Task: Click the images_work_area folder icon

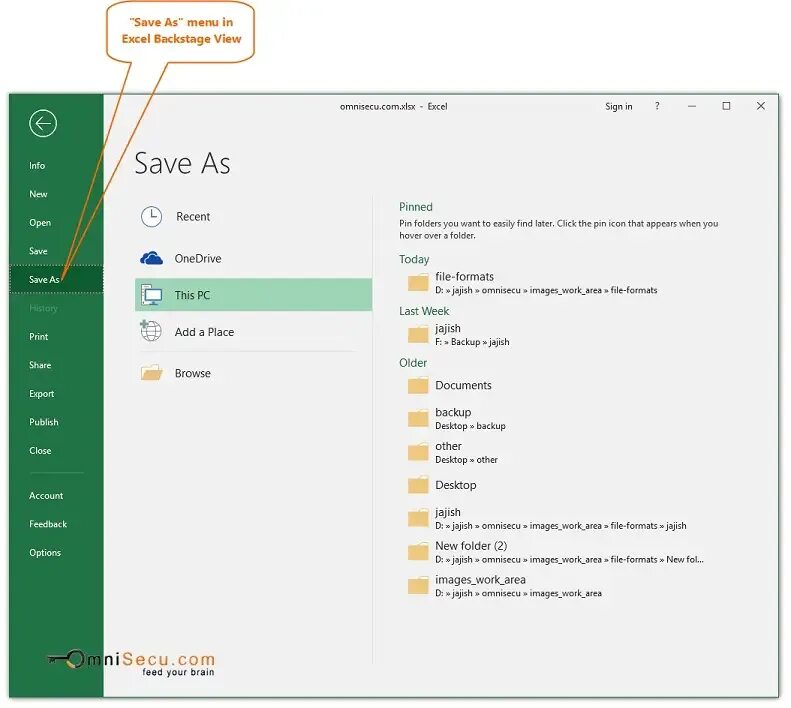Action: (x=418, y=586)
